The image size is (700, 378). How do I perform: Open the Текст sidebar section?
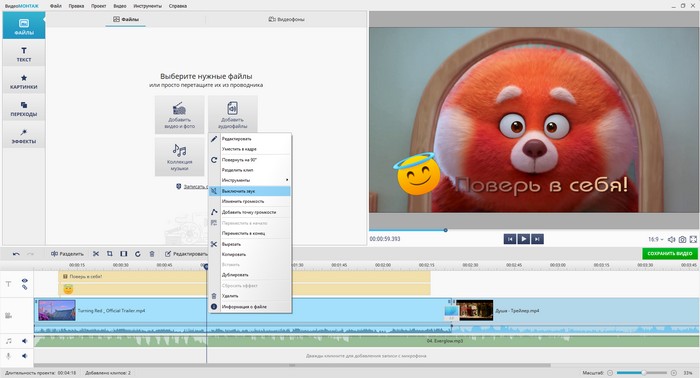[x=24, y=54]
